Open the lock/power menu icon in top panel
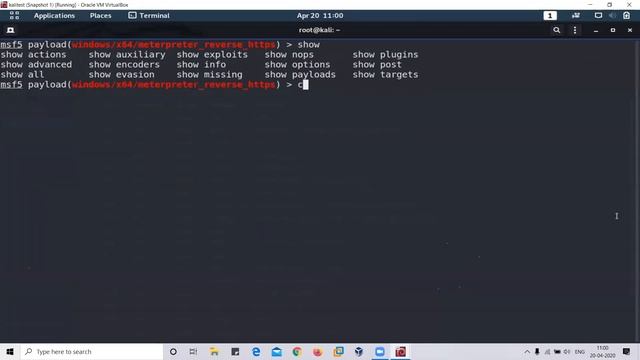This screenshot has width=640, height=360. pos(627,16)
